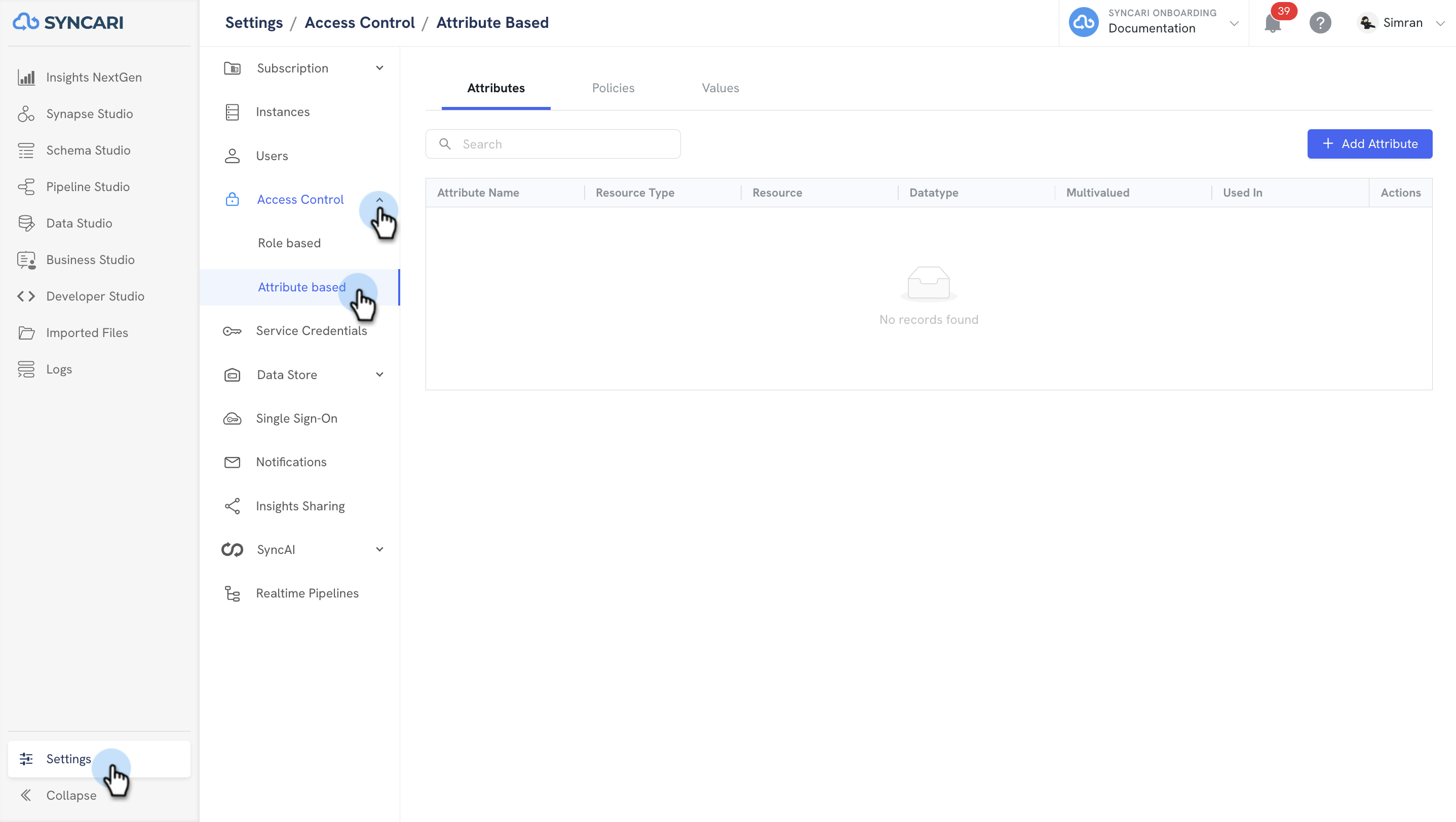Image resolution: width=1456 pixels, height=822 pixels.
Task: Click the Single Sign-On cloud key icon
Action: pyautogui.click(x=233, y=419)
